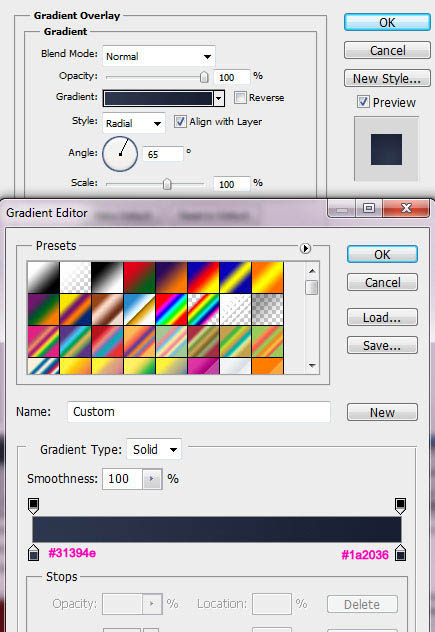Click the Name field containing Custom
The width and height of the screenshot is (435, 632).
click(x=199, y=412)
